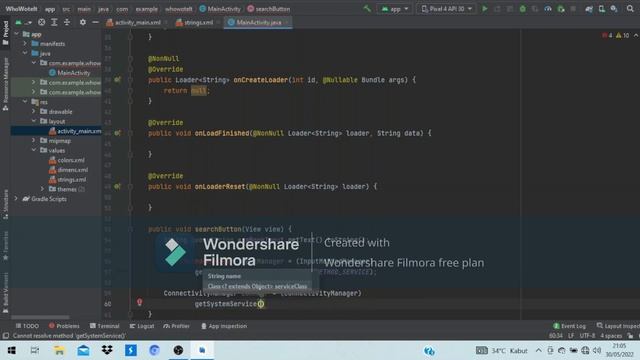Expand the themes (2) node
640x360 pixels.
42,189
